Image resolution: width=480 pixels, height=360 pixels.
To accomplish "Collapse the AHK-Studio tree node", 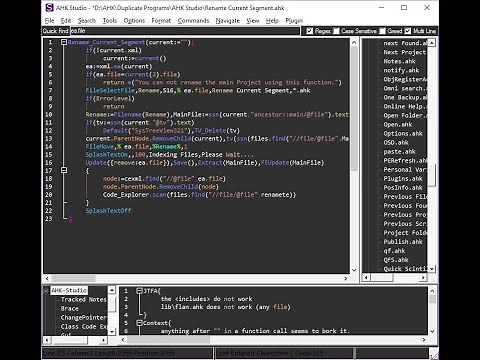I will tap(46, 290).
